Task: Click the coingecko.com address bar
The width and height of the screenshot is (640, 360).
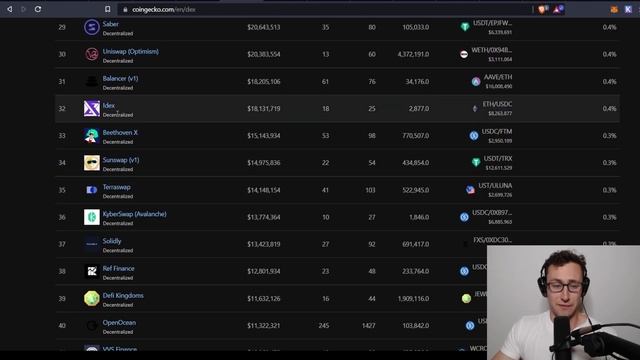Action: pyautogui.click(x=324, y=9)
